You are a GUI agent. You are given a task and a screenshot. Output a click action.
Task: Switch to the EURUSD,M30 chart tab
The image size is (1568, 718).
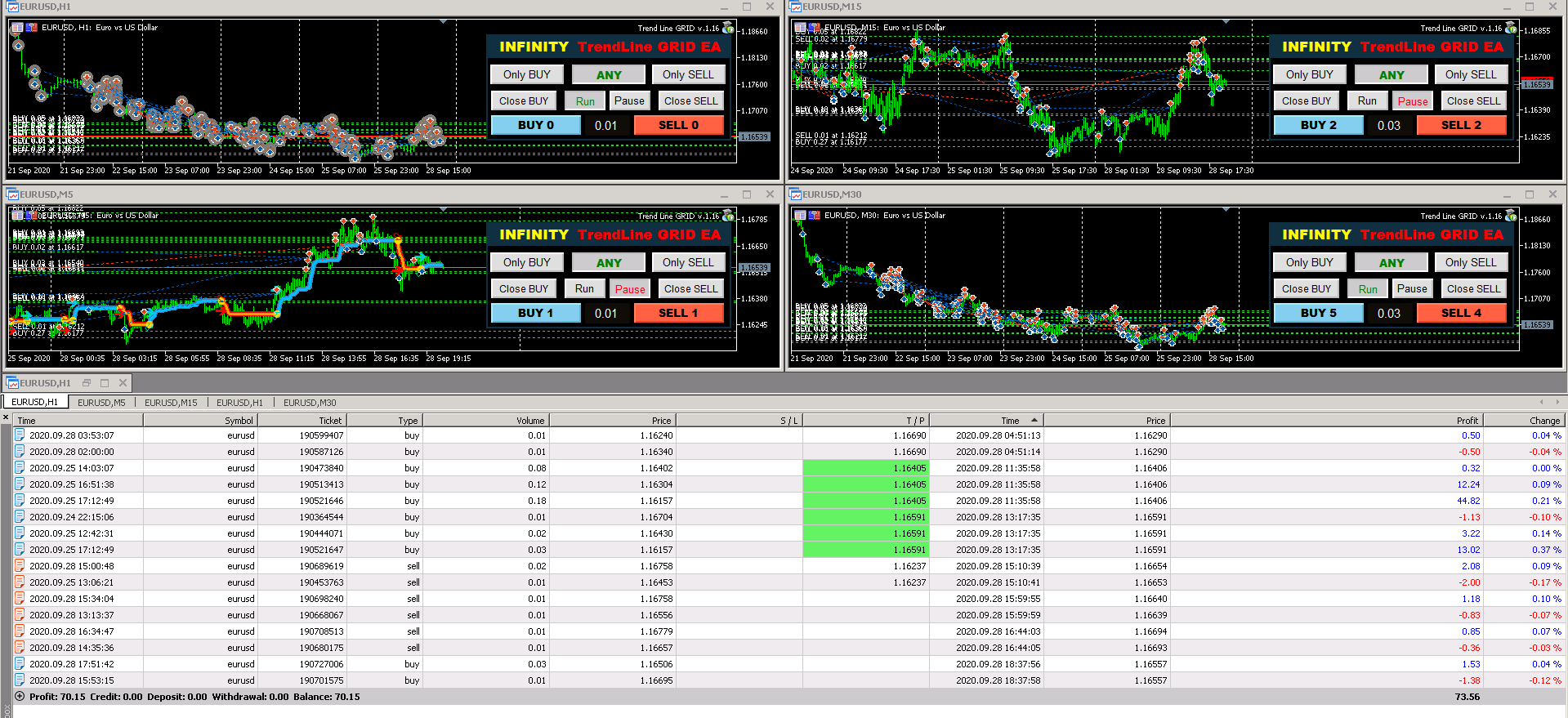coord(310,403)
